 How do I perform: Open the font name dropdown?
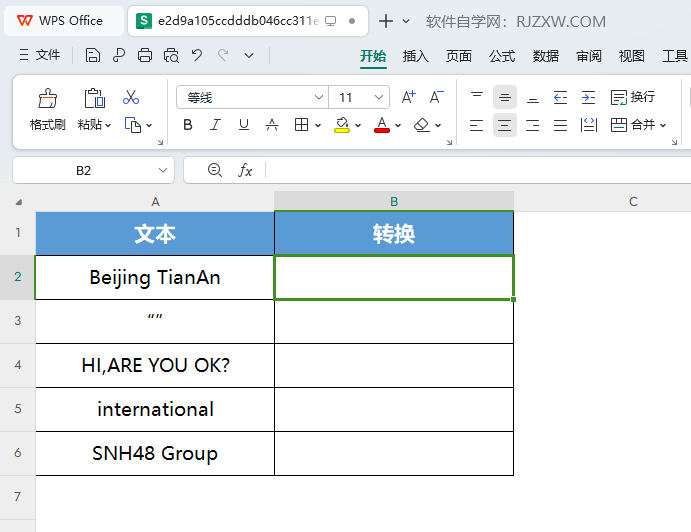319,97
